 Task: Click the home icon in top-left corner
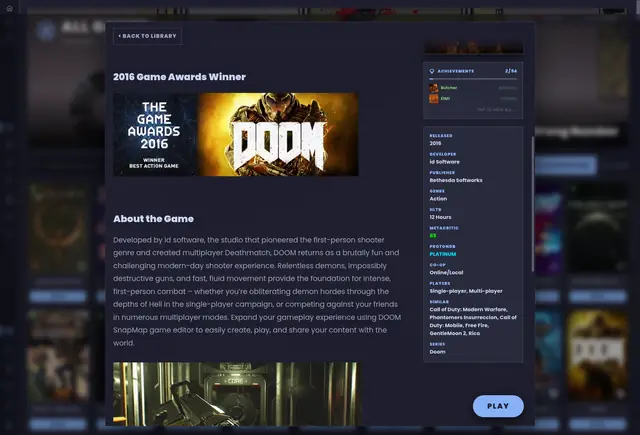click(9, 8)
